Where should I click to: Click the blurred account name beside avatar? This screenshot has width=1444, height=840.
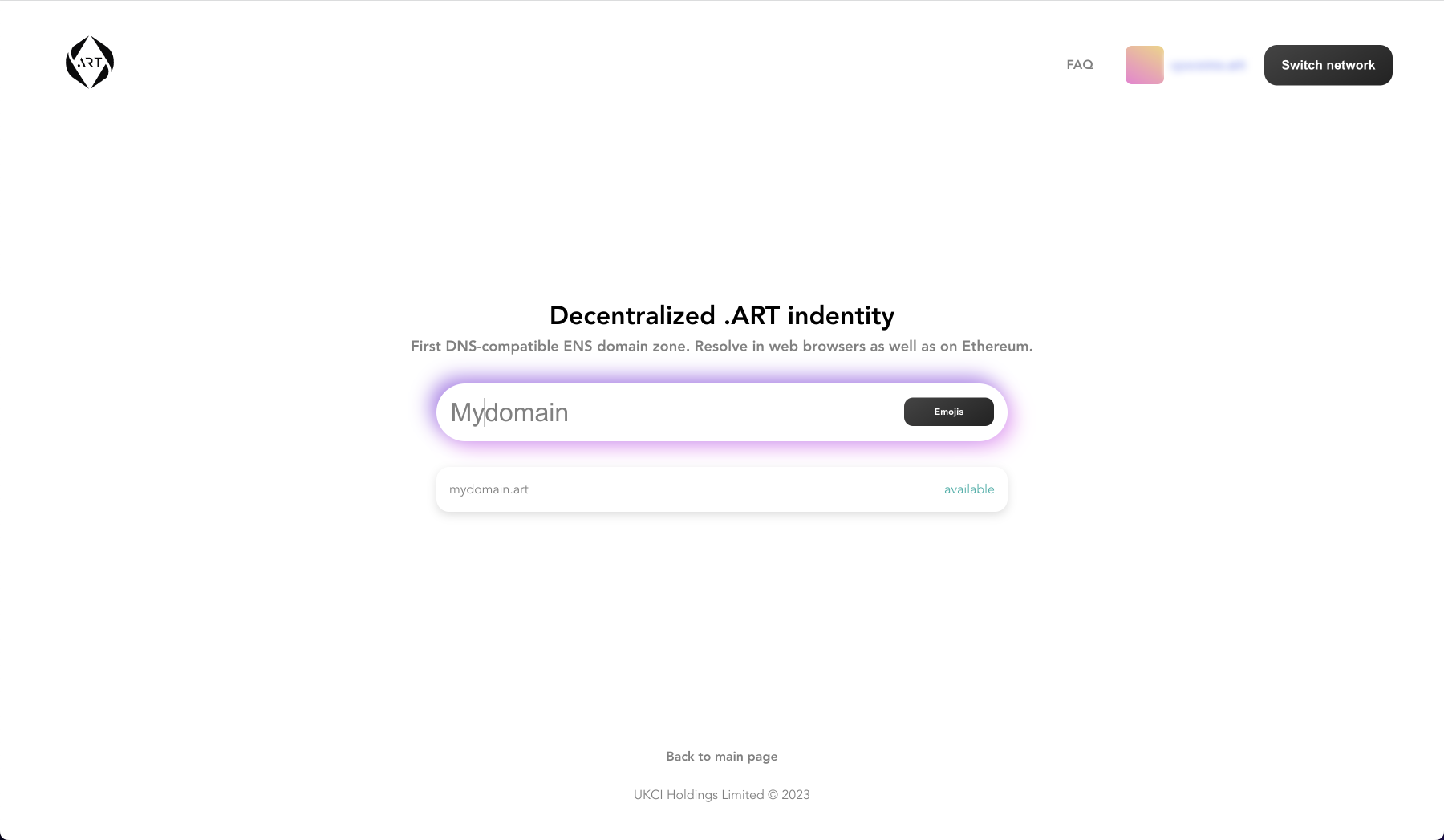point(1208,66)
